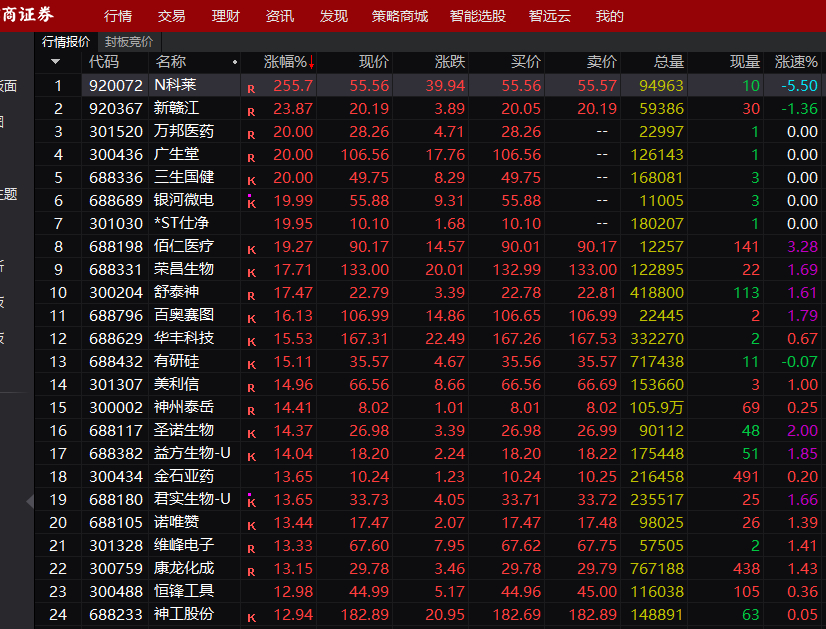Click the K tag on 益方生物-U row
826x629 pixels.
[x=251, y=457]
